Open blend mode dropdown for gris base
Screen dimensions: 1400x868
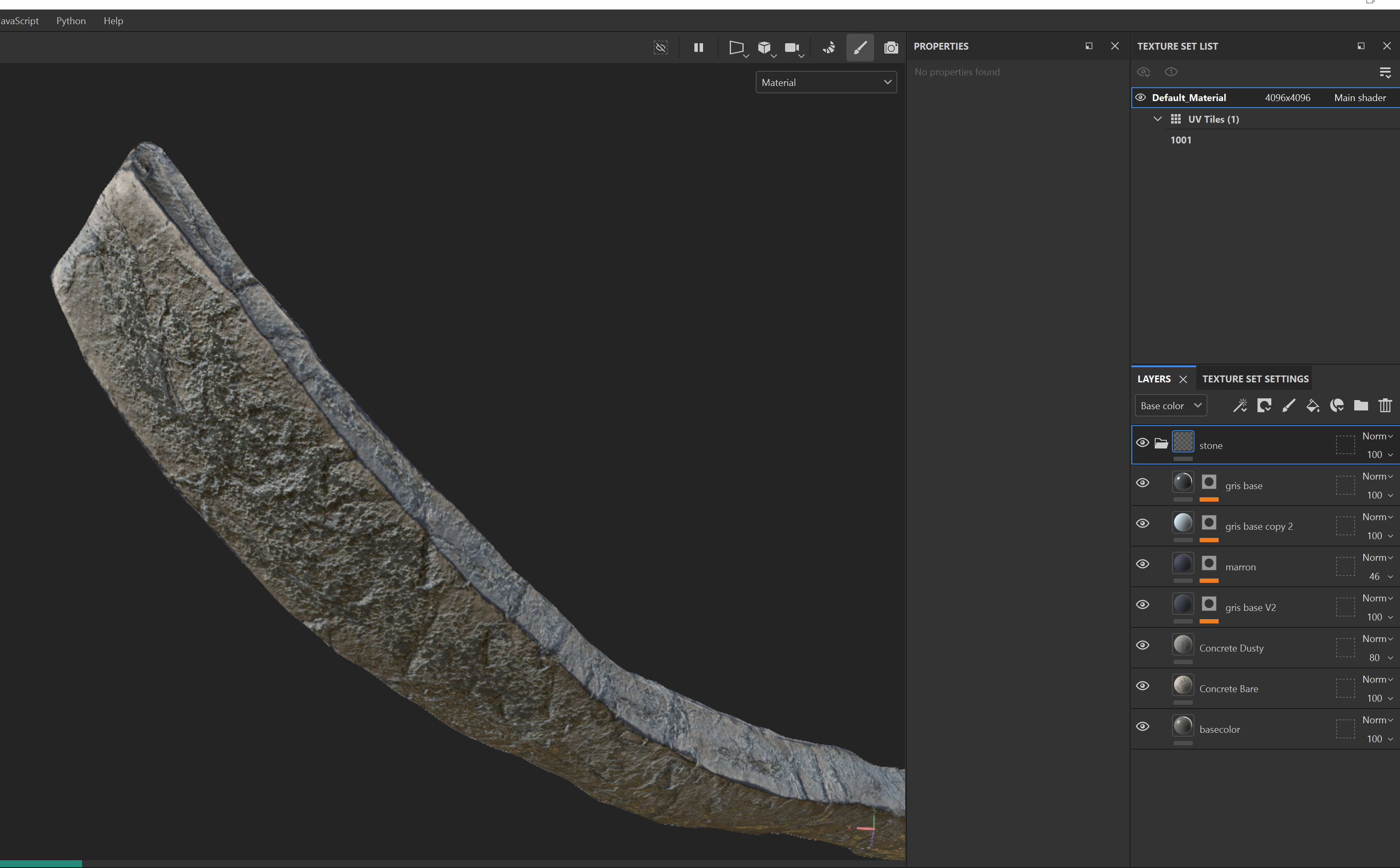1378,477
